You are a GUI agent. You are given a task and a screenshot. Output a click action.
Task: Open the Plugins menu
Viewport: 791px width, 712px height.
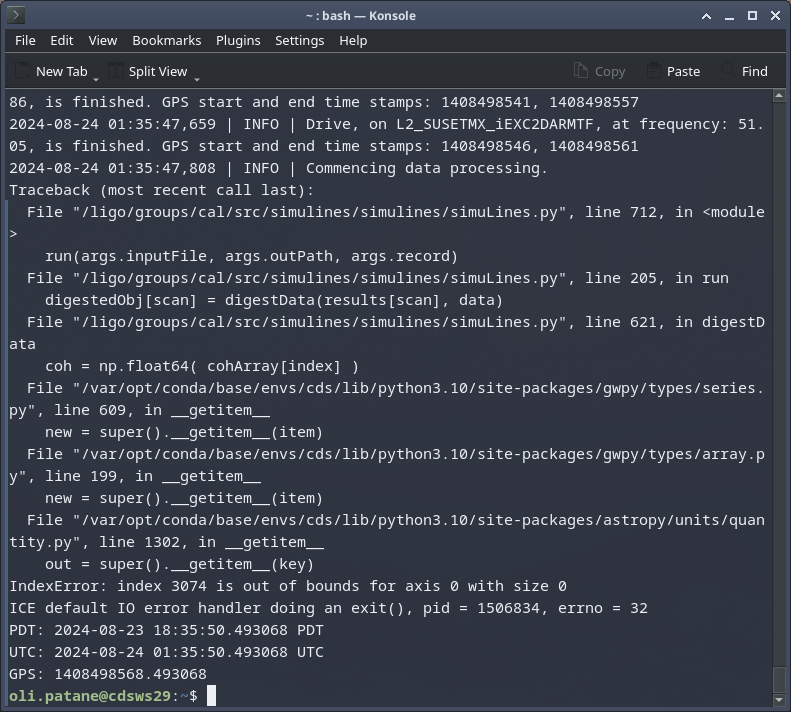tap(238, 40)
